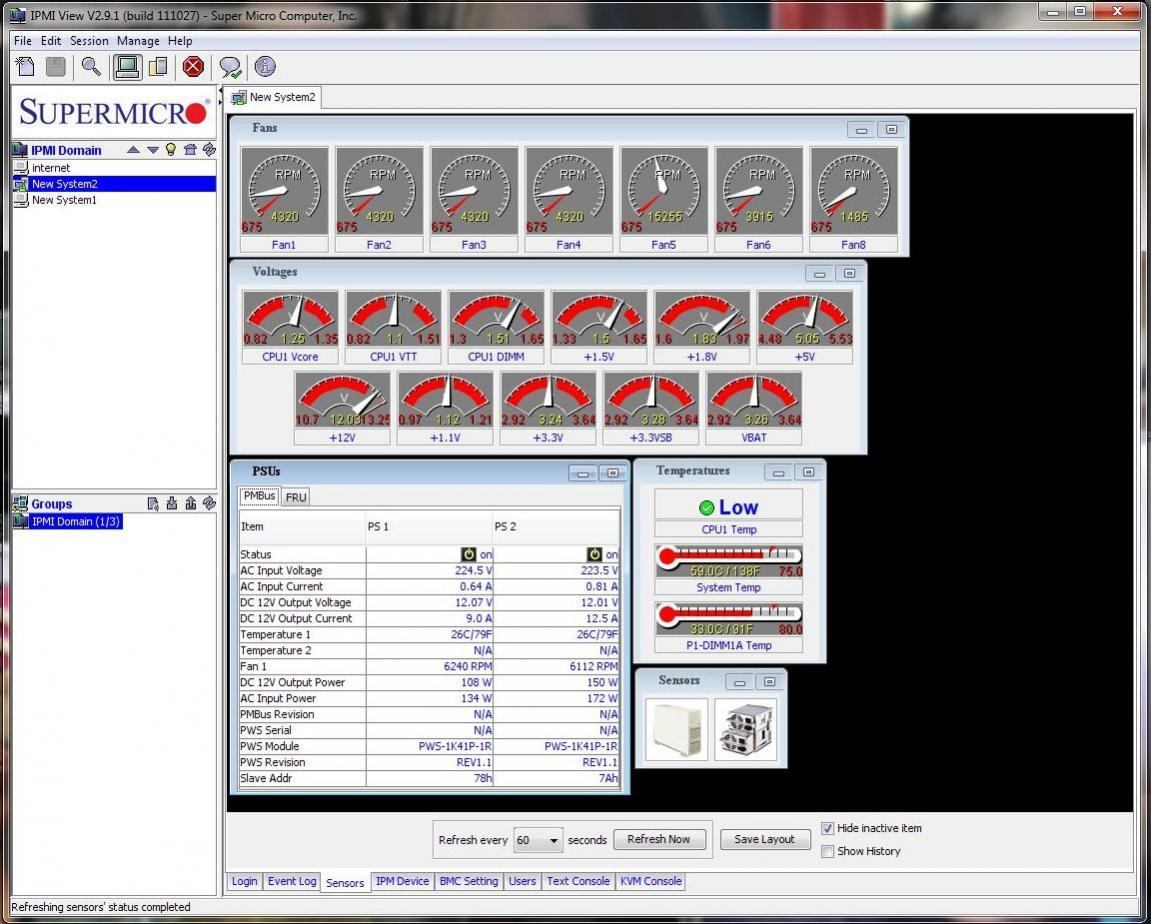Open the Edit menu

point(51,41)
